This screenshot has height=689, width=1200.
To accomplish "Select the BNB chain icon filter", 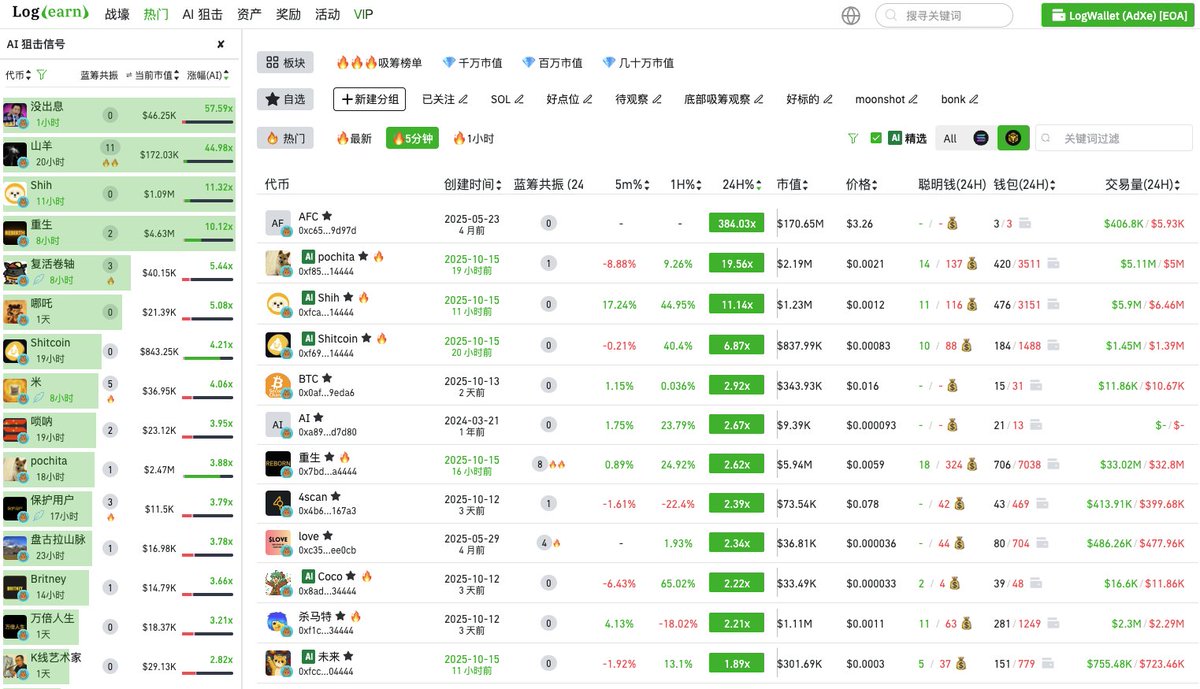I will click(1013, 138).
